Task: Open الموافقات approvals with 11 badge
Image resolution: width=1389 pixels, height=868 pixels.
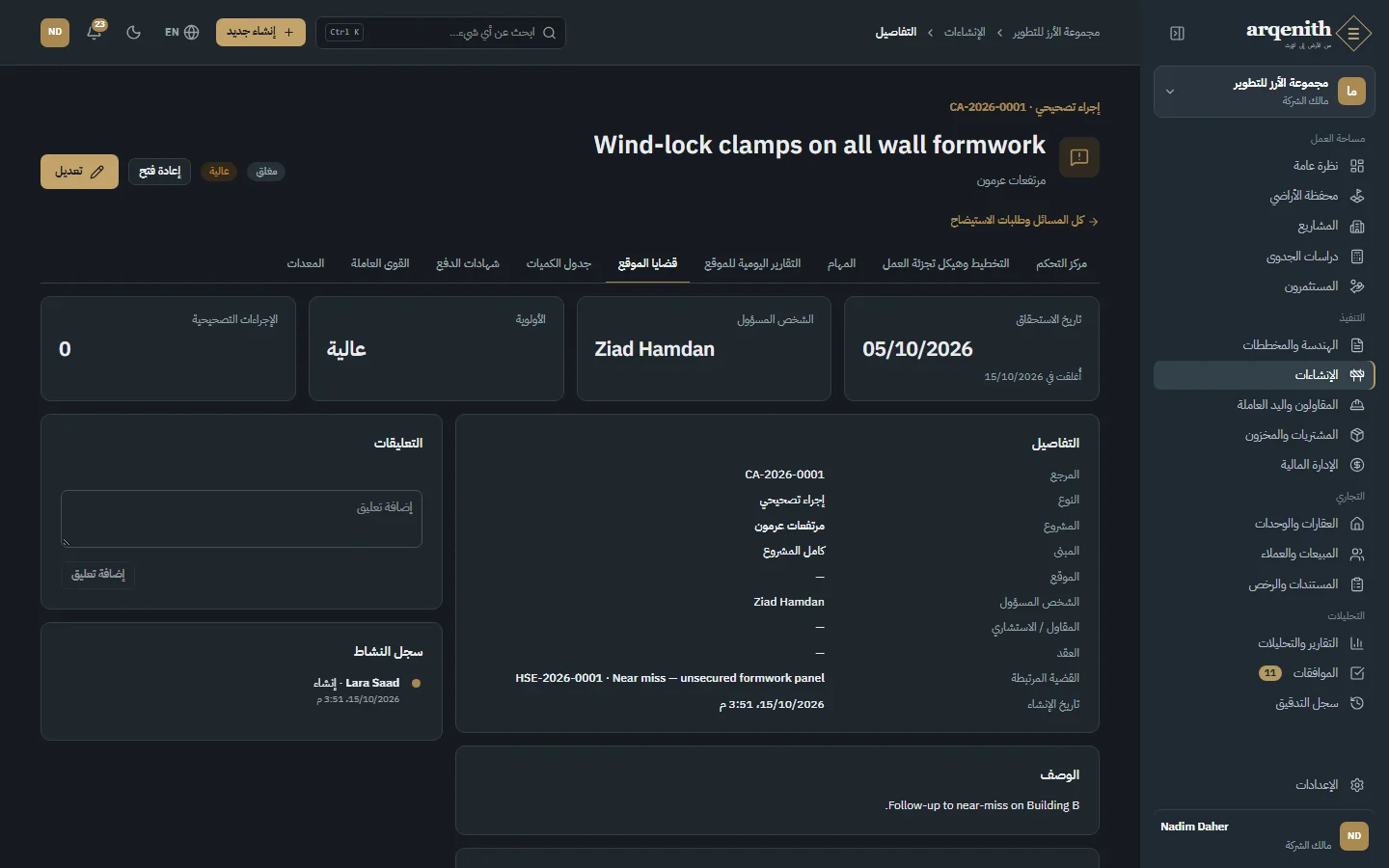Action: click(1263, 673)
